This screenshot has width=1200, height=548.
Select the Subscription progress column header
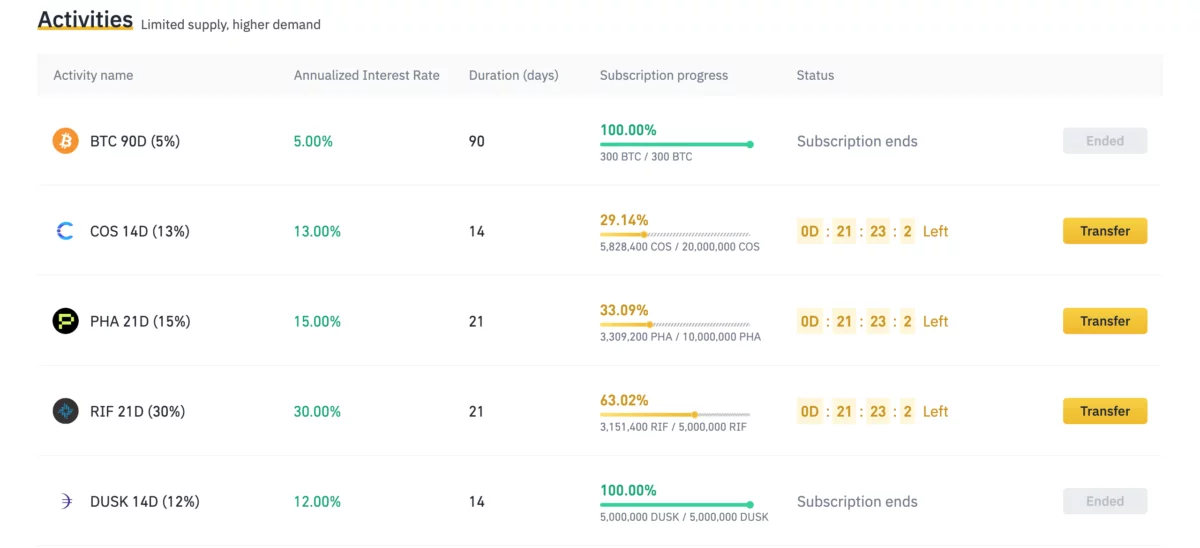pyautogui.click(x=663, y=75)
